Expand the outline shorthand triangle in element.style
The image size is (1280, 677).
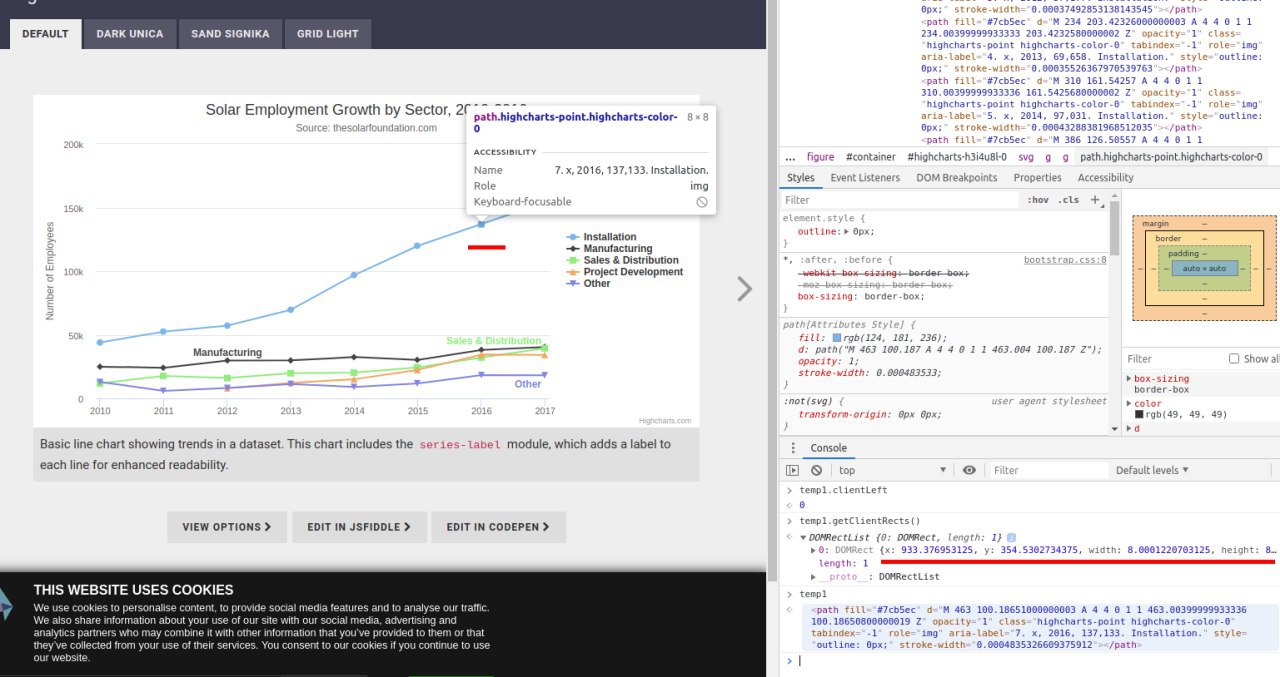pyautogui.click(x=846, y=231)
